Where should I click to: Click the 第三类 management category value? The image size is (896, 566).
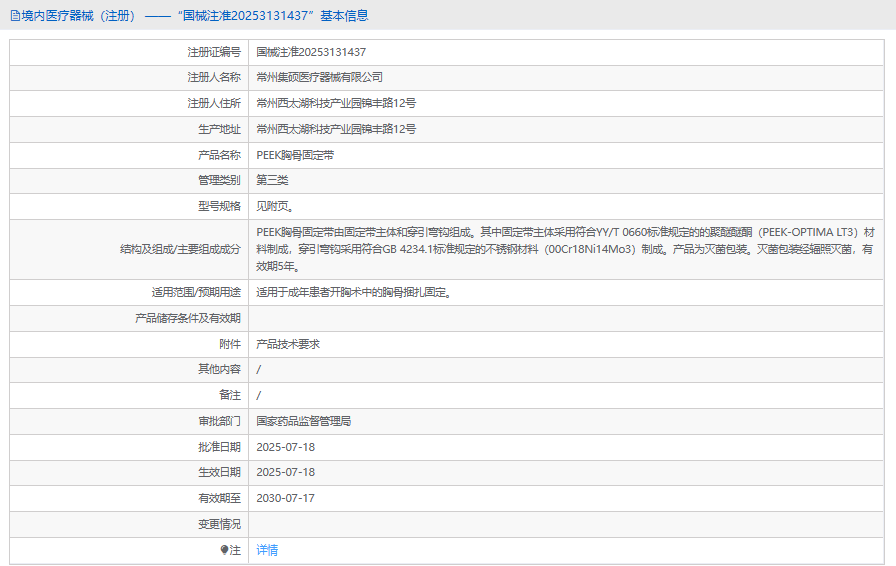(272, 180)
